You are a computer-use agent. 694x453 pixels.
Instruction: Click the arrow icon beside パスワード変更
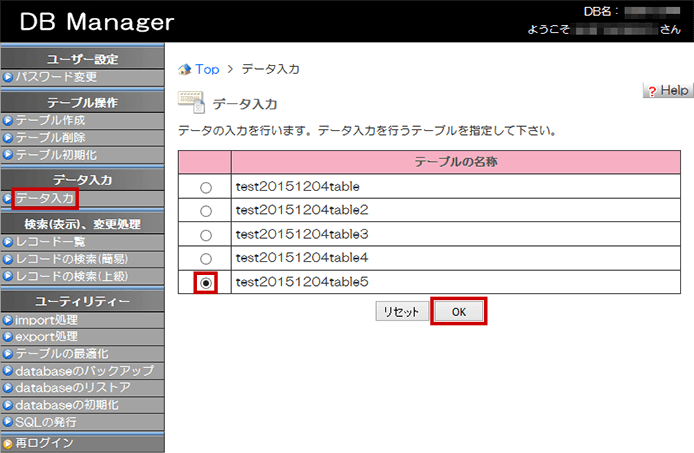(x=7, y=76)
